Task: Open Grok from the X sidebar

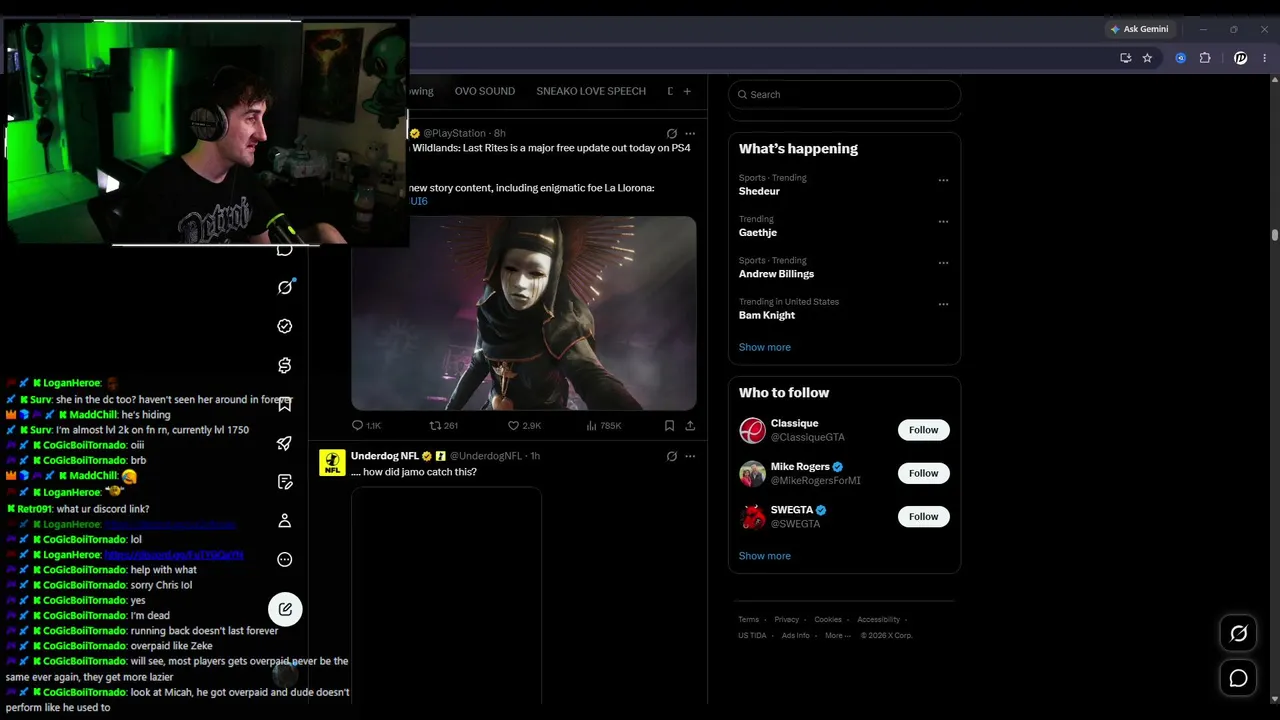Action: (285, 287)
